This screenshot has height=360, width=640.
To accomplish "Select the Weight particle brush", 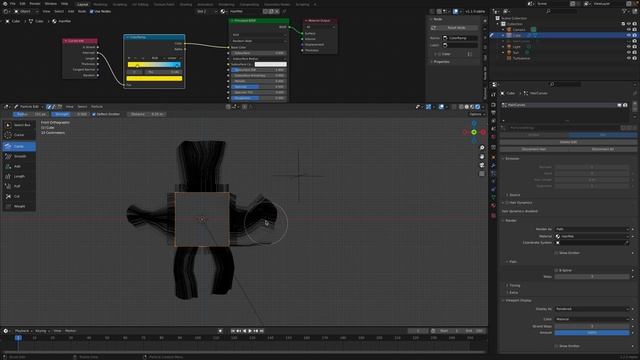I will coord(19,206).
